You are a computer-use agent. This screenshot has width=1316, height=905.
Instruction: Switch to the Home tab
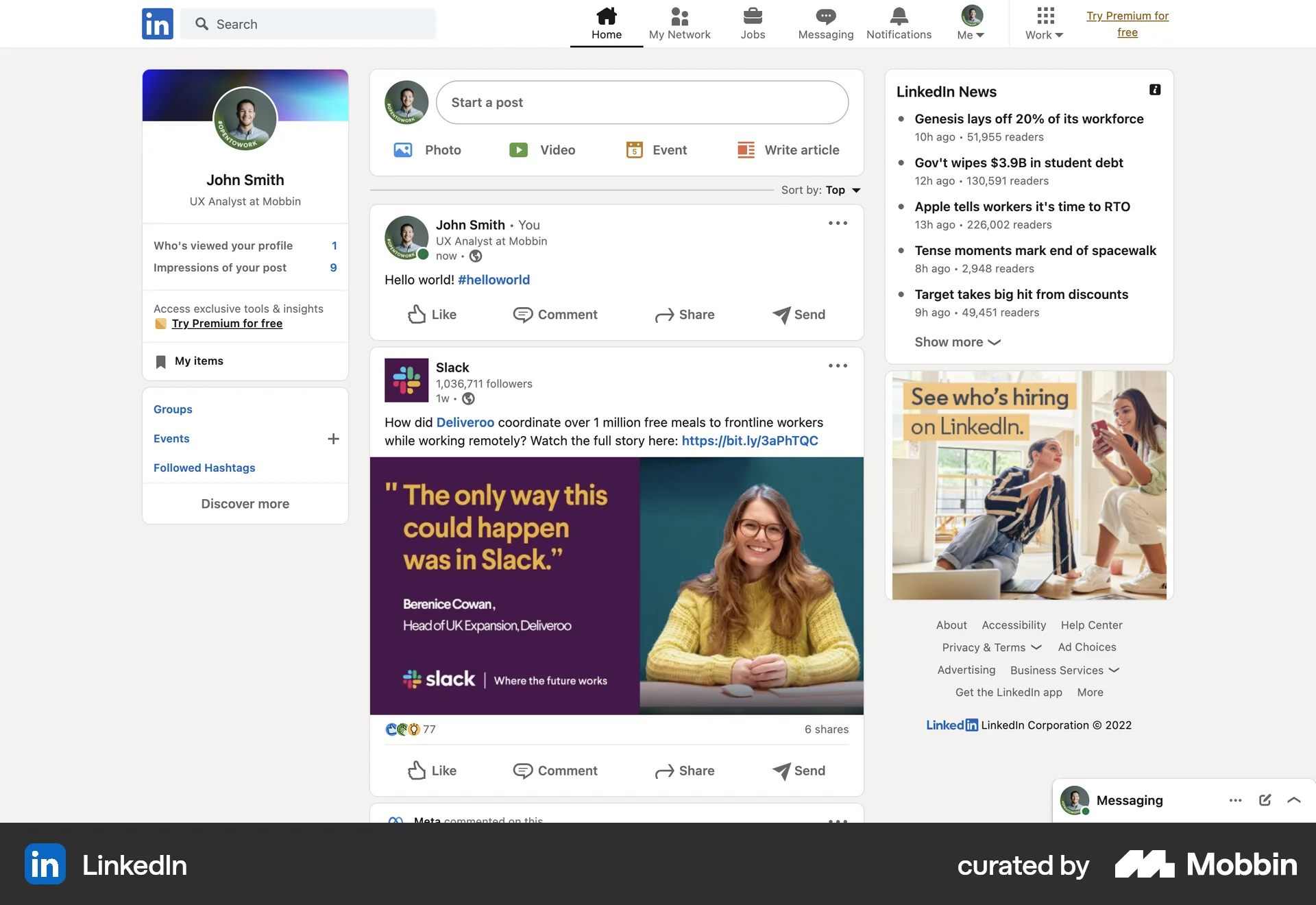[x=606, y=23]
